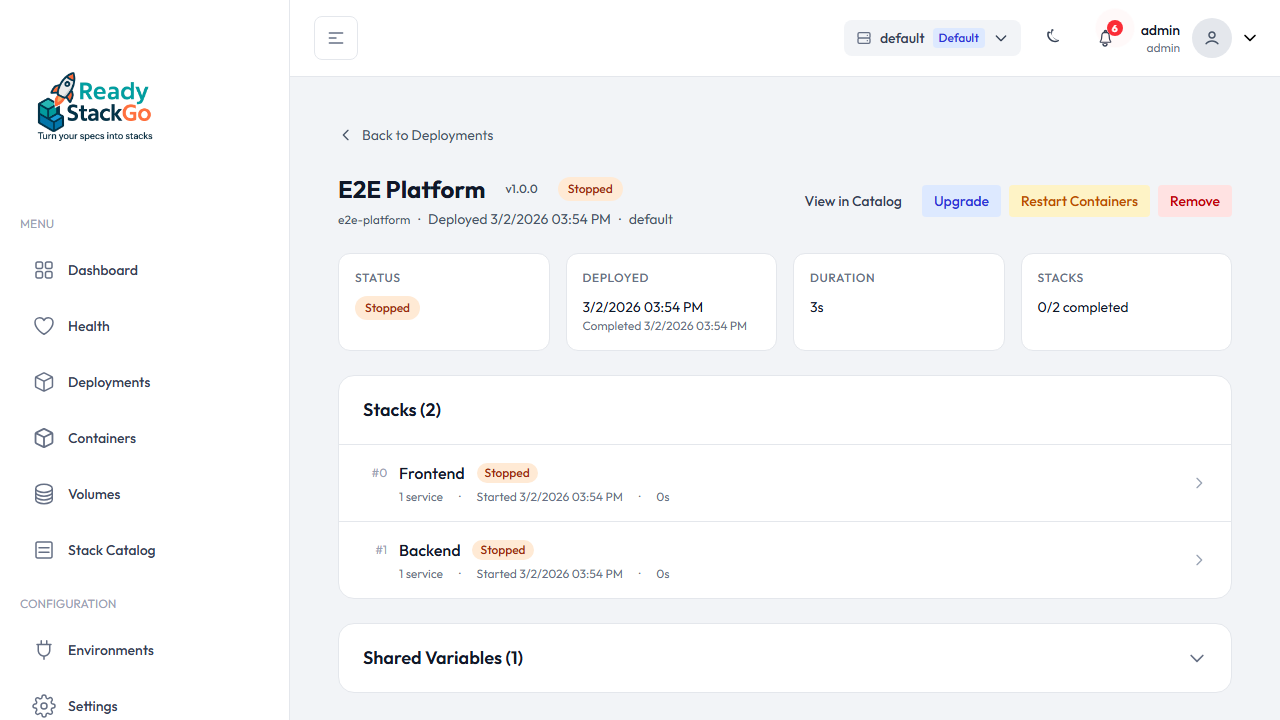Open the Dashboard from the sidebar icon

[44, 270]
